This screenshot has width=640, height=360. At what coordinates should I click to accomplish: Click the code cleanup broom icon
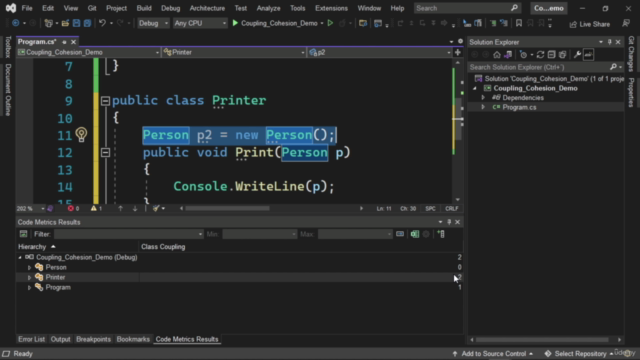pyautogui.click(x=156, y=209)
